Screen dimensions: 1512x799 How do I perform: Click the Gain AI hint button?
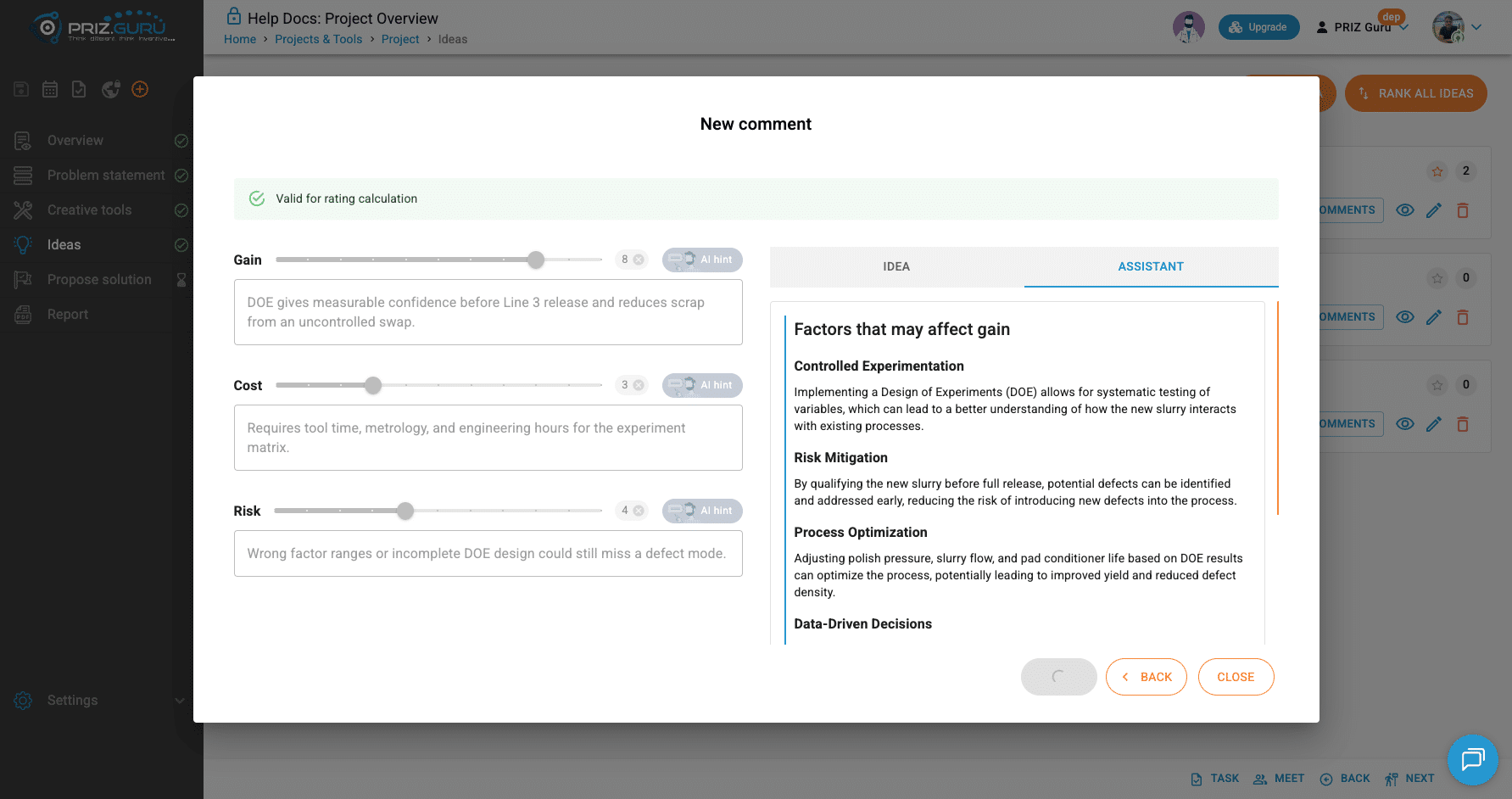click(702, 260)
